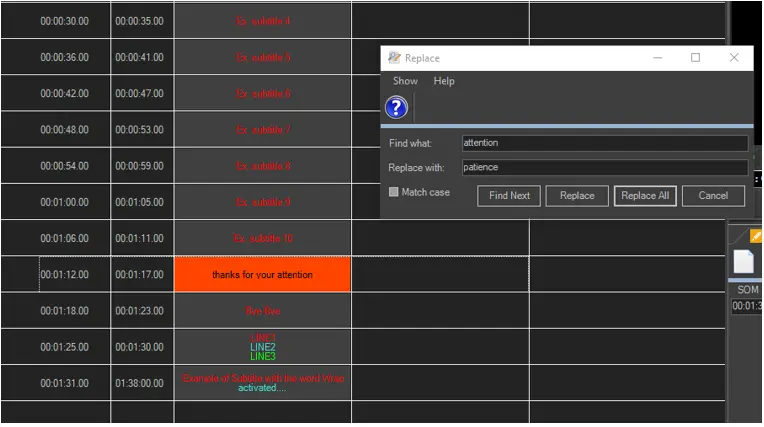Image resolution: width=764 pixels, height=427 pixels.
Task: Select the 'Ex. subtitle 8' cell
Action: 262,166
